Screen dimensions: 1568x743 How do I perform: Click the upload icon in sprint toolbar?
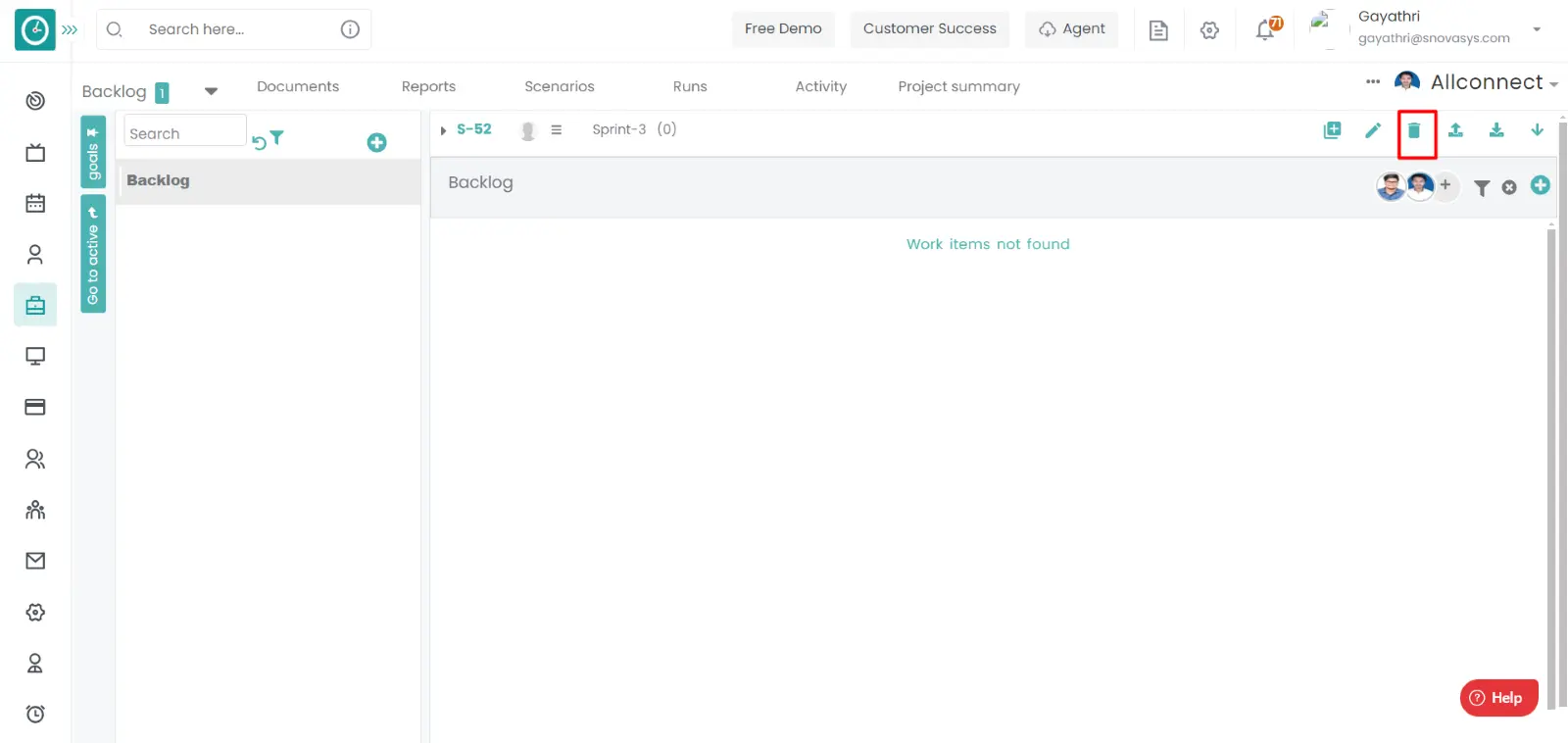[x=1455, y=130]
